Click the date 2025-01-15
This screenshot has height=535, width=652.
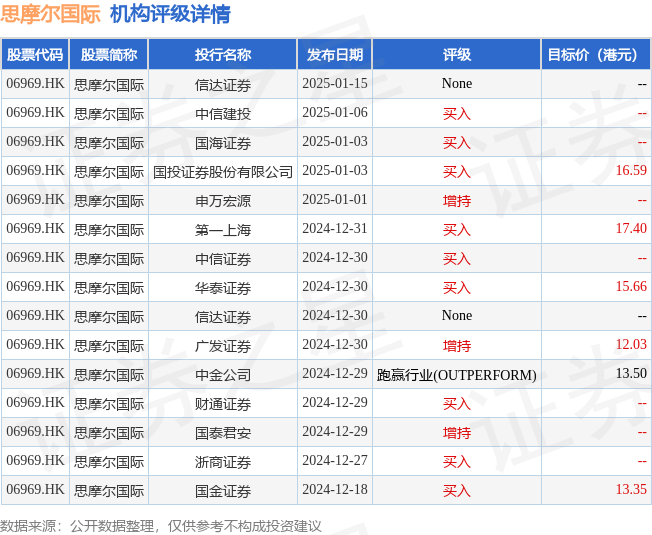[335, 84]
